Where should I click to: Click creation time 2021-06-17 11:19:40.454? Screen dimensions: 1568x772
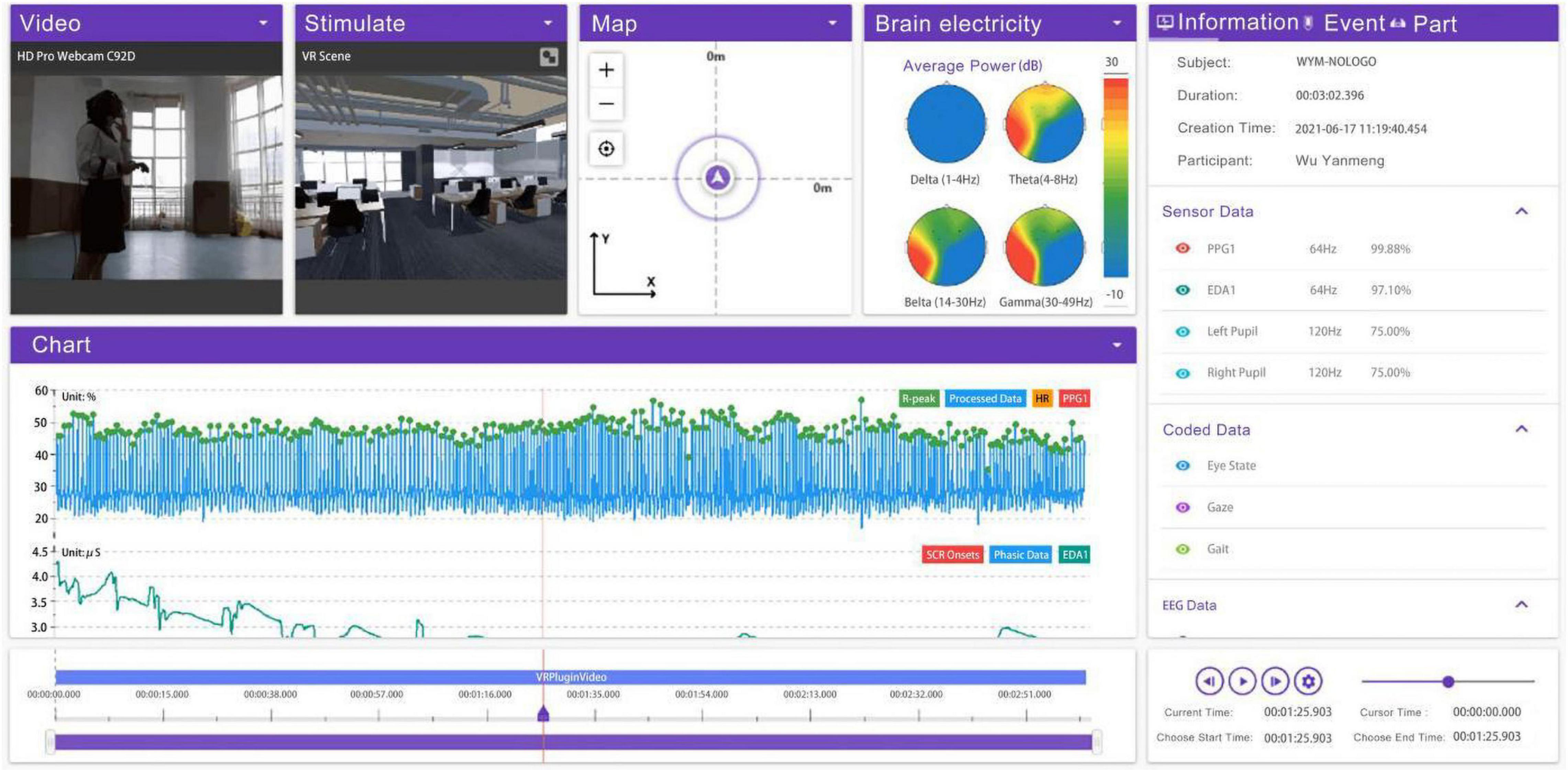[x=1360, y=129]
